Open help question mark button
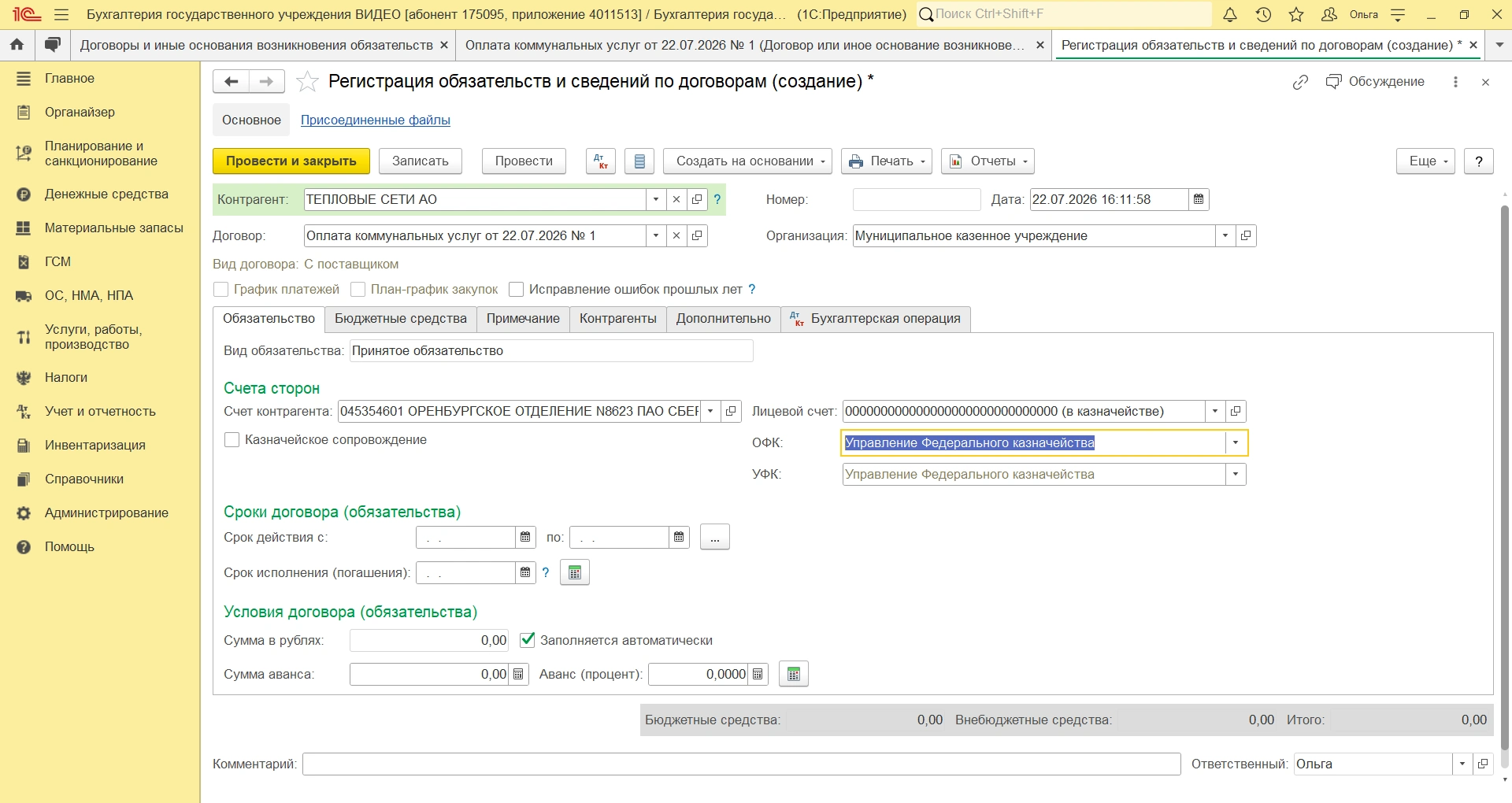This screenshot has height=803, width=1512. [x=1479, y=161]
